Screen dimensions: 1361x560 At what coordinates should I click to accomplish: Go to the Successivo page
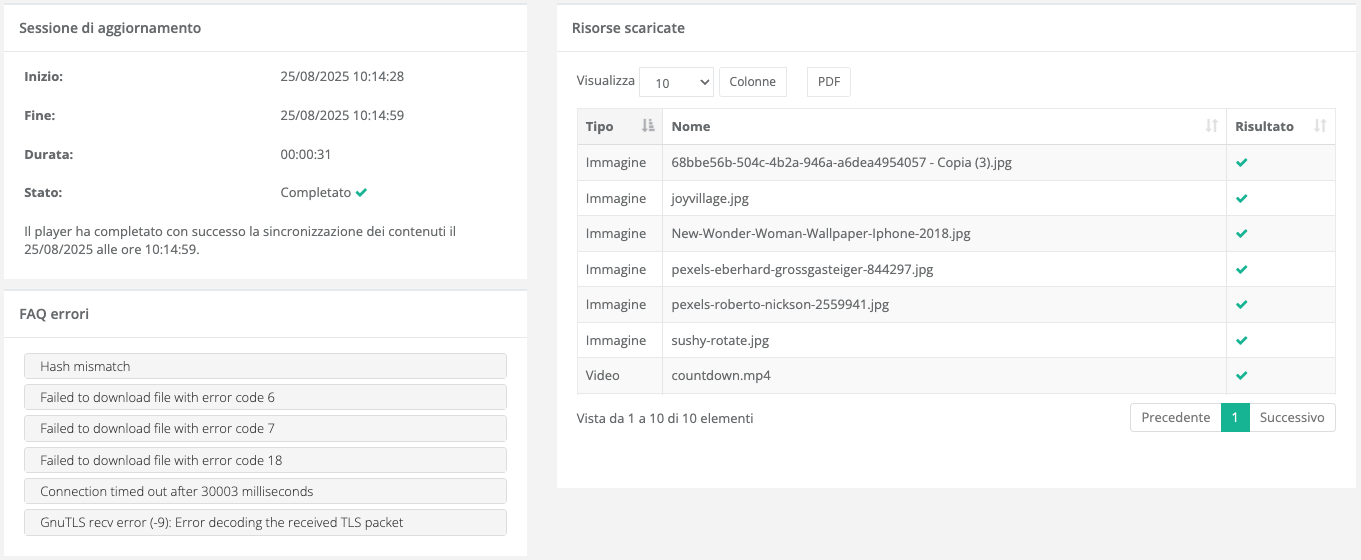click(1291, 418)
